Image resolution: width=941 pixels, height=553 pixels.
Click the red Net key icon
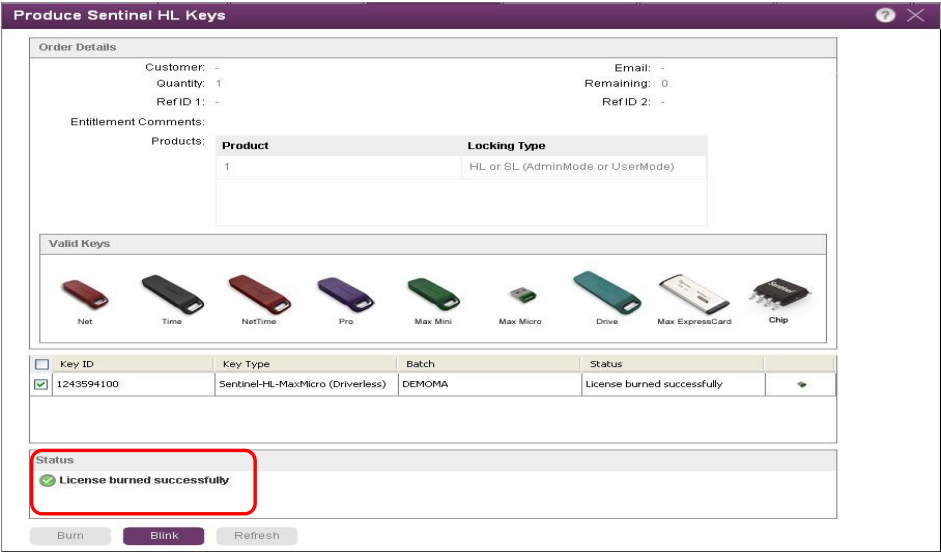tap(85, 293)
